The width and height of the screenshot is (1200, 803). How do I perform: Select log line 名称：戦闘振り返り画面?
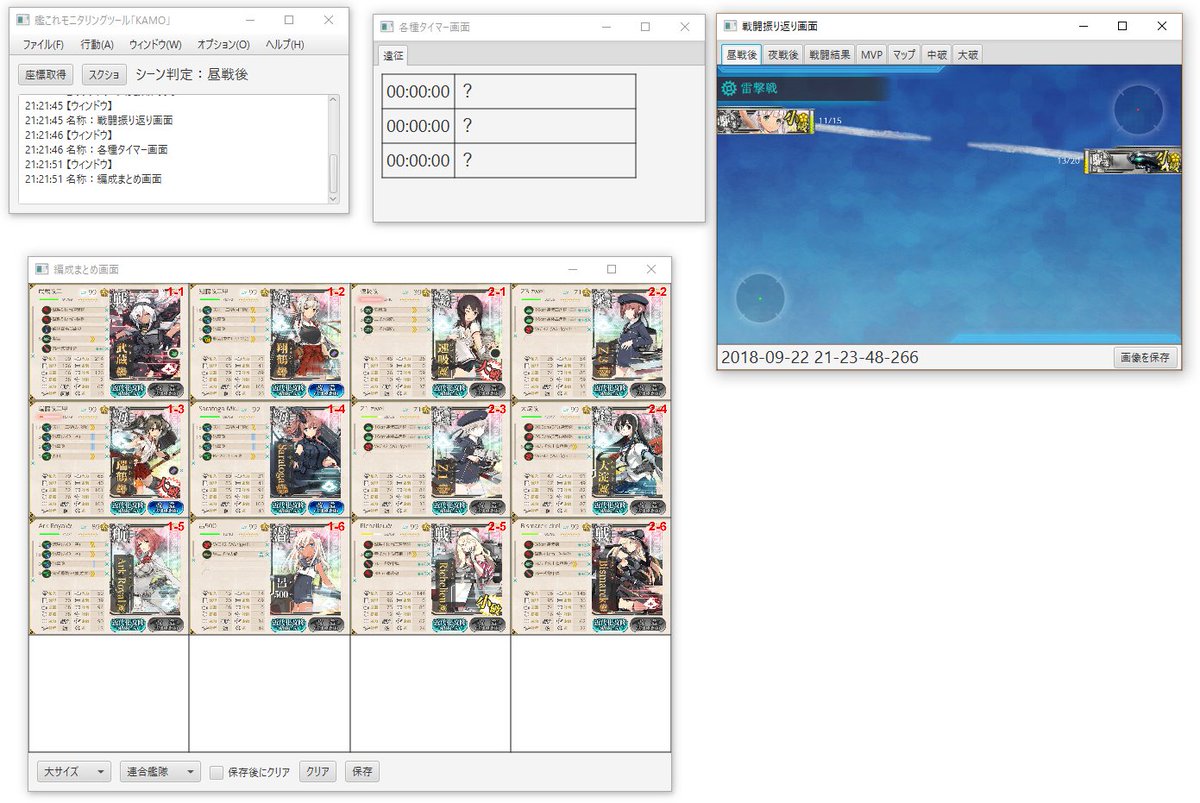[100, 119]
